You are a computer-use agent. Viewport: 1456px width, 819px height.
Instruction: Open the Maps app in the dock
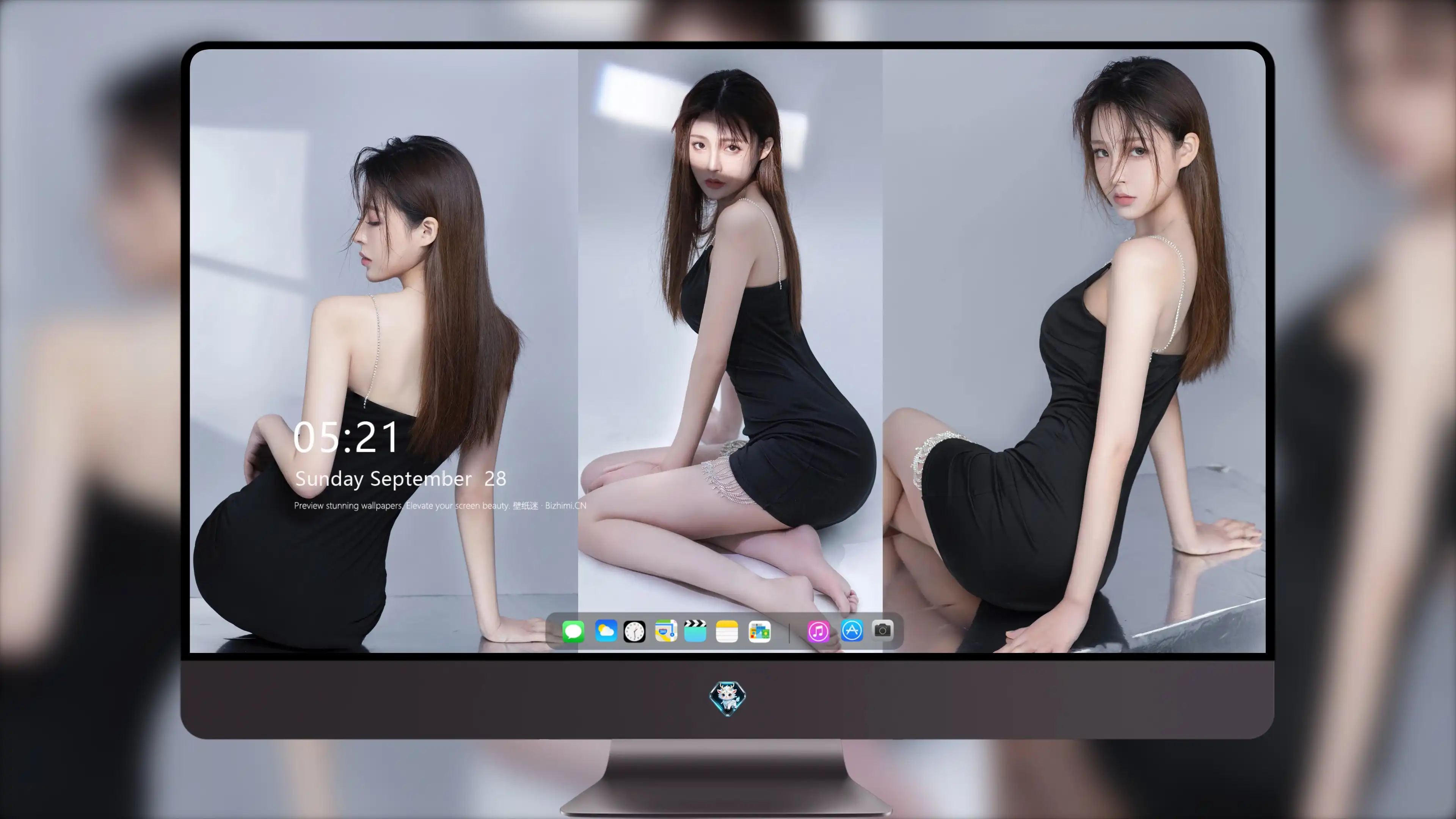coord(666,631)
